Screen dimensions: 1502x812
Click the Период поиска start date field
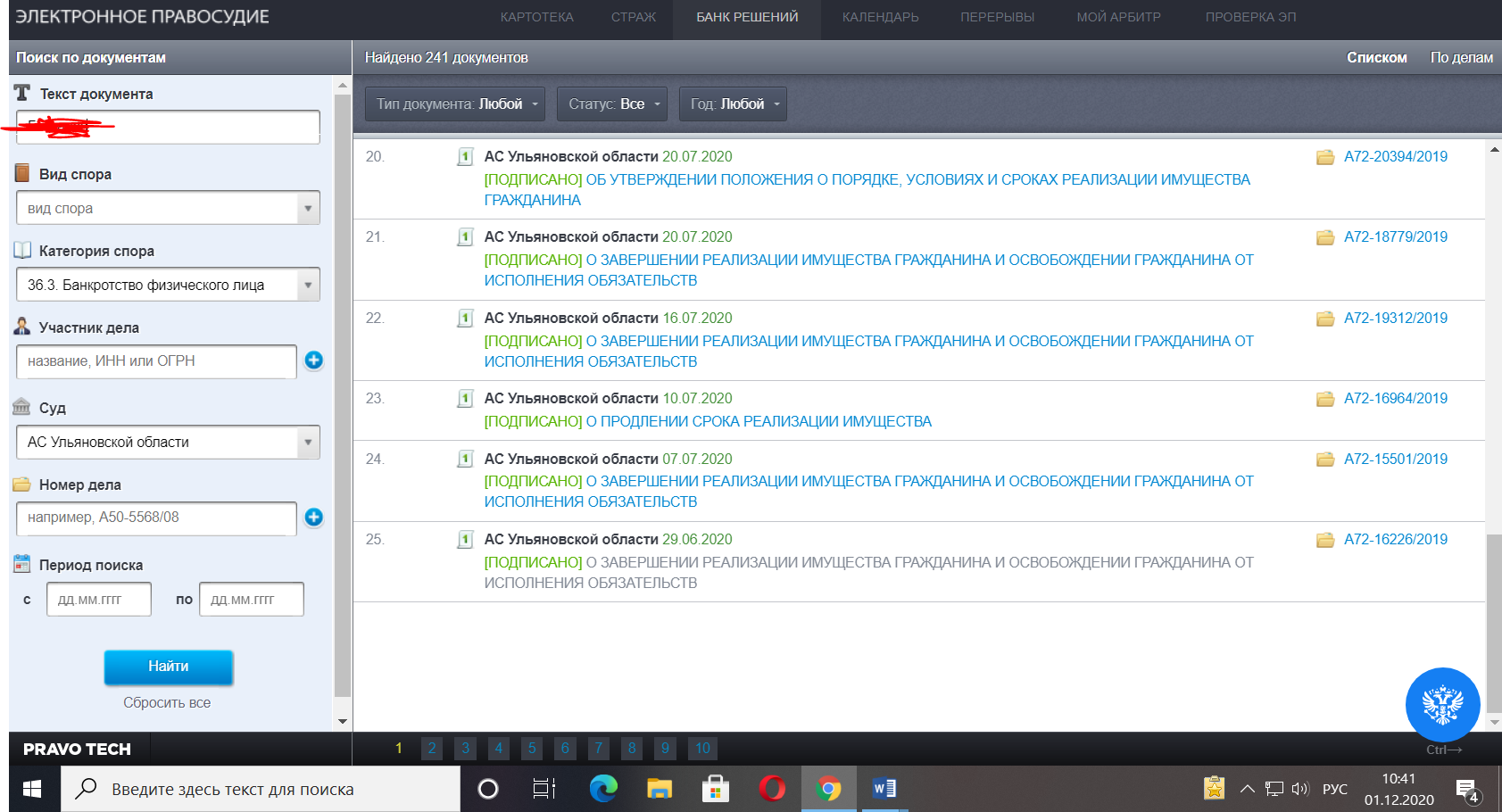click(99, 600)
